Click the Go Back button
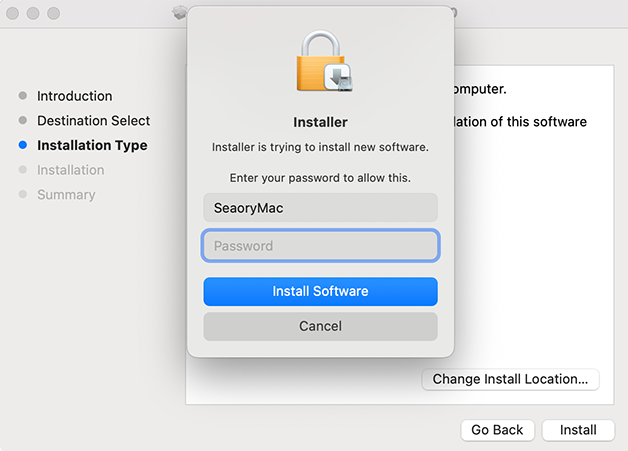 [x=497, y=430]
